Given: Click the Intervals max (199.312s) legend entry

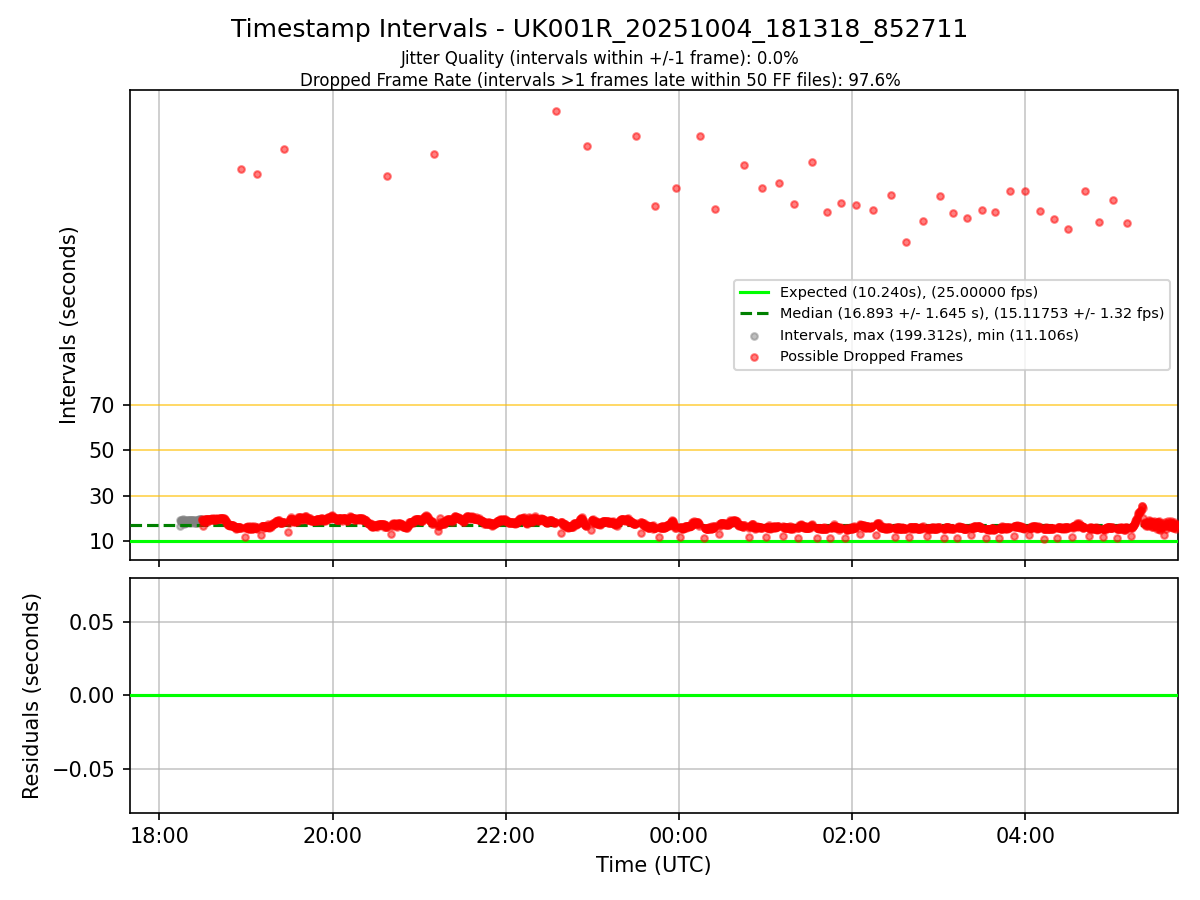Looking at the screenshot, I should pyautogui.click(x=929, y=336).
